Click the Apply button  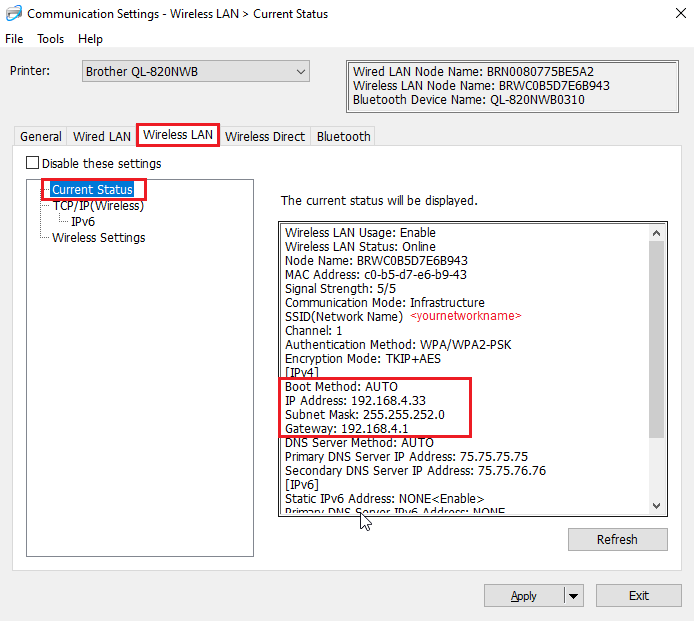pos(524,596)
